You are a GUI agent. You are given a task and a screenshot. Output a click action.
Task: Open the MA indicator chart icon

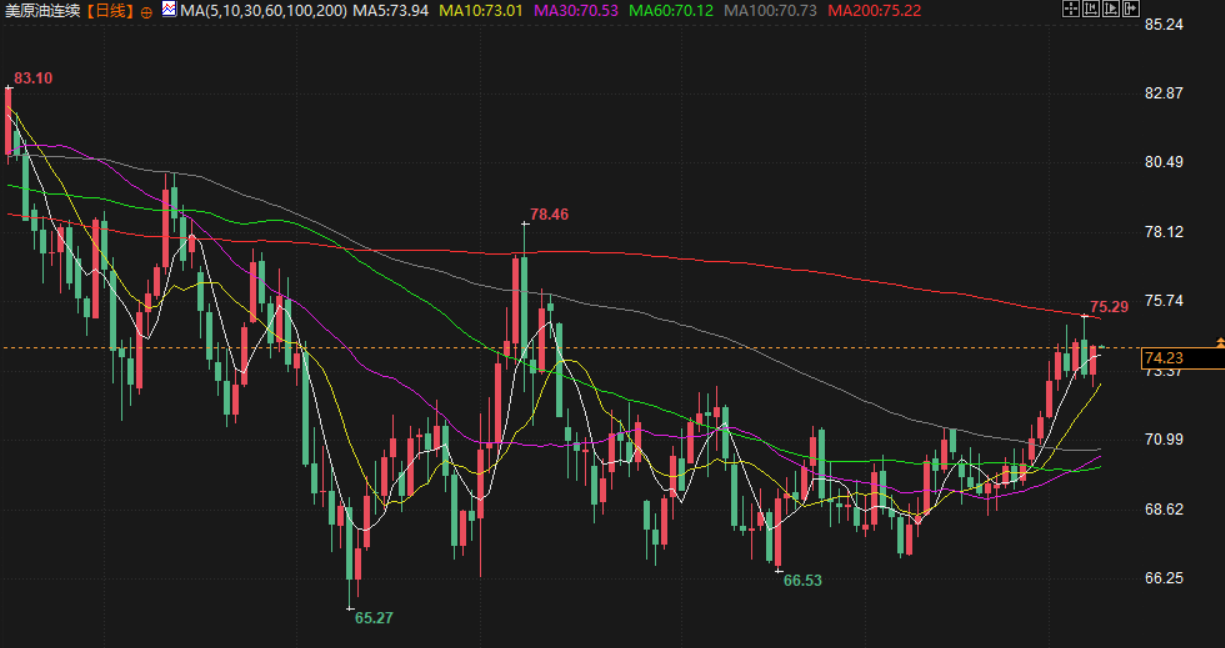pyautogui.click(x=168, y=10)
